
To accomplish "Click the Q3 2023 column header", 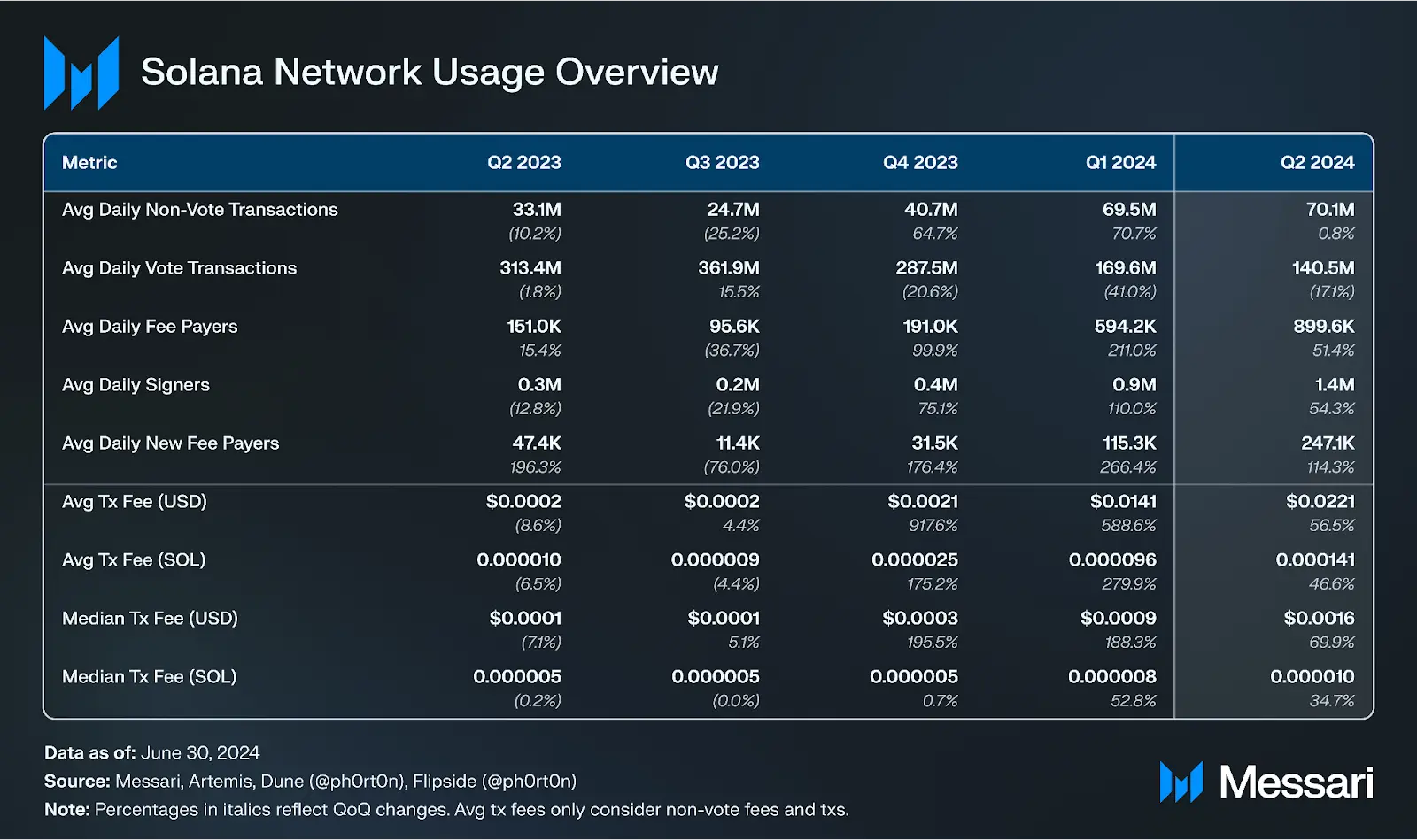I will coord(722,163).
